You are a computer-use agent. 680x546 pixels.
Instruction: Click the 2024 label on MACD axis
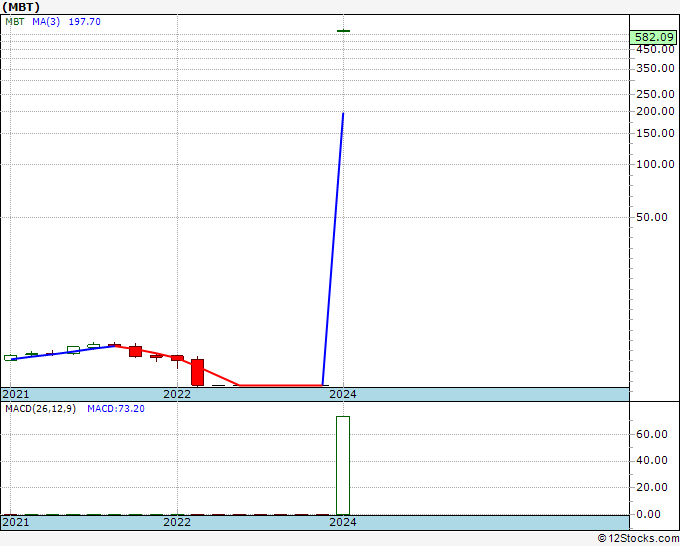click(343, 522)
